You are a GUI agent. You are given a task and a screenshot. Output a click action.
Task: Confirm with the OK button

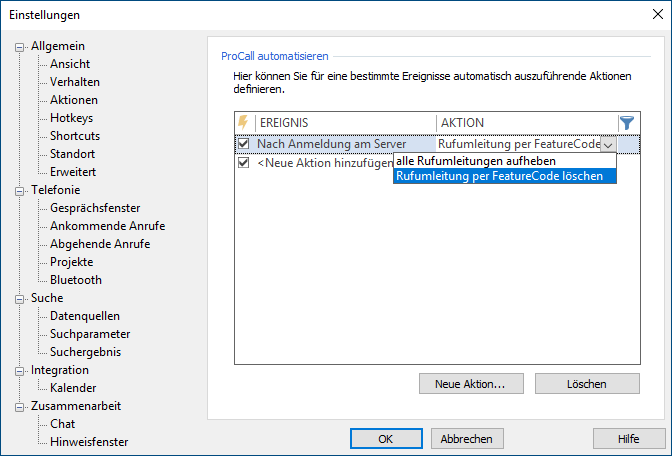tap(385, 439)
